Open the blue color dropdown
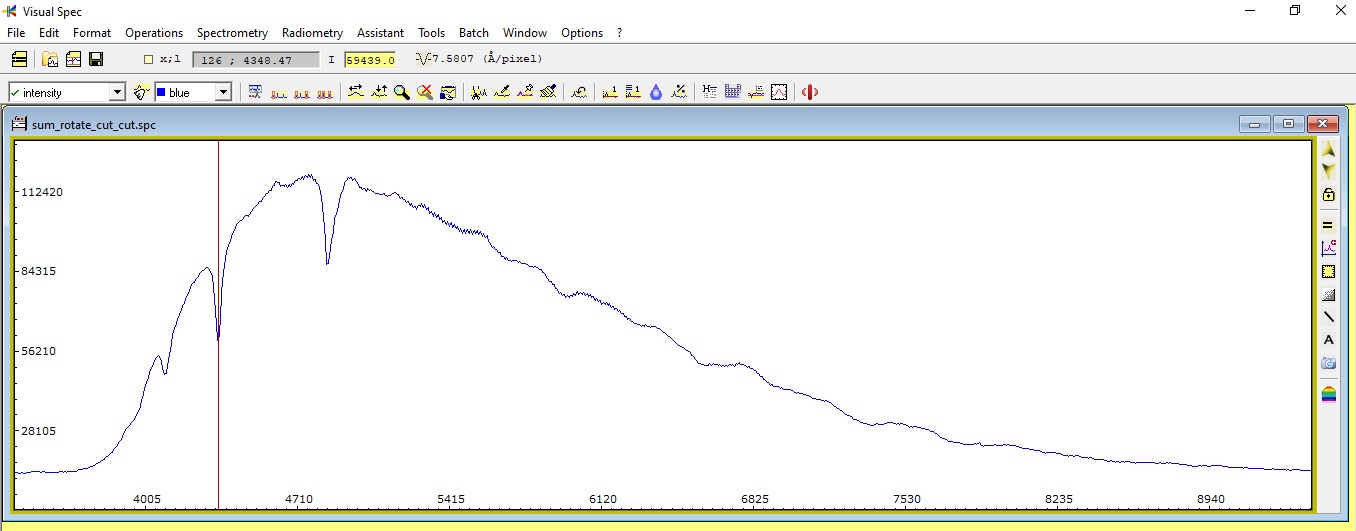 point(223,92)
